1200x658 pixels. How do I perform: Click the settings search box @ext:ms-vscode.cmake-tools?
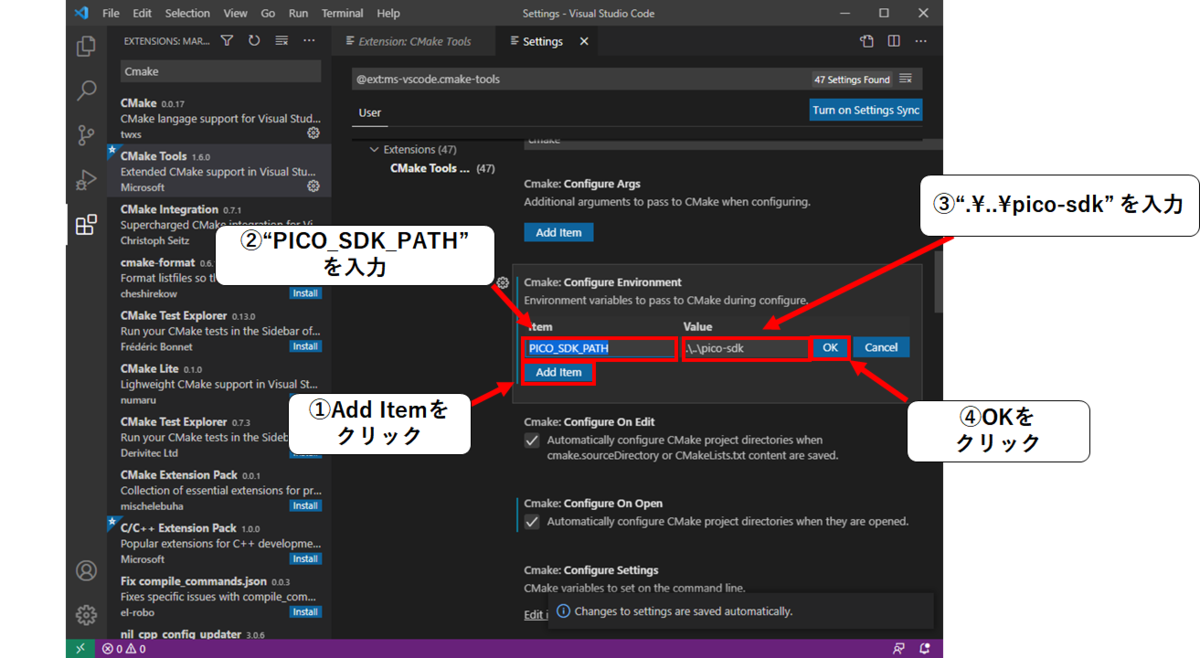point(583,79)
